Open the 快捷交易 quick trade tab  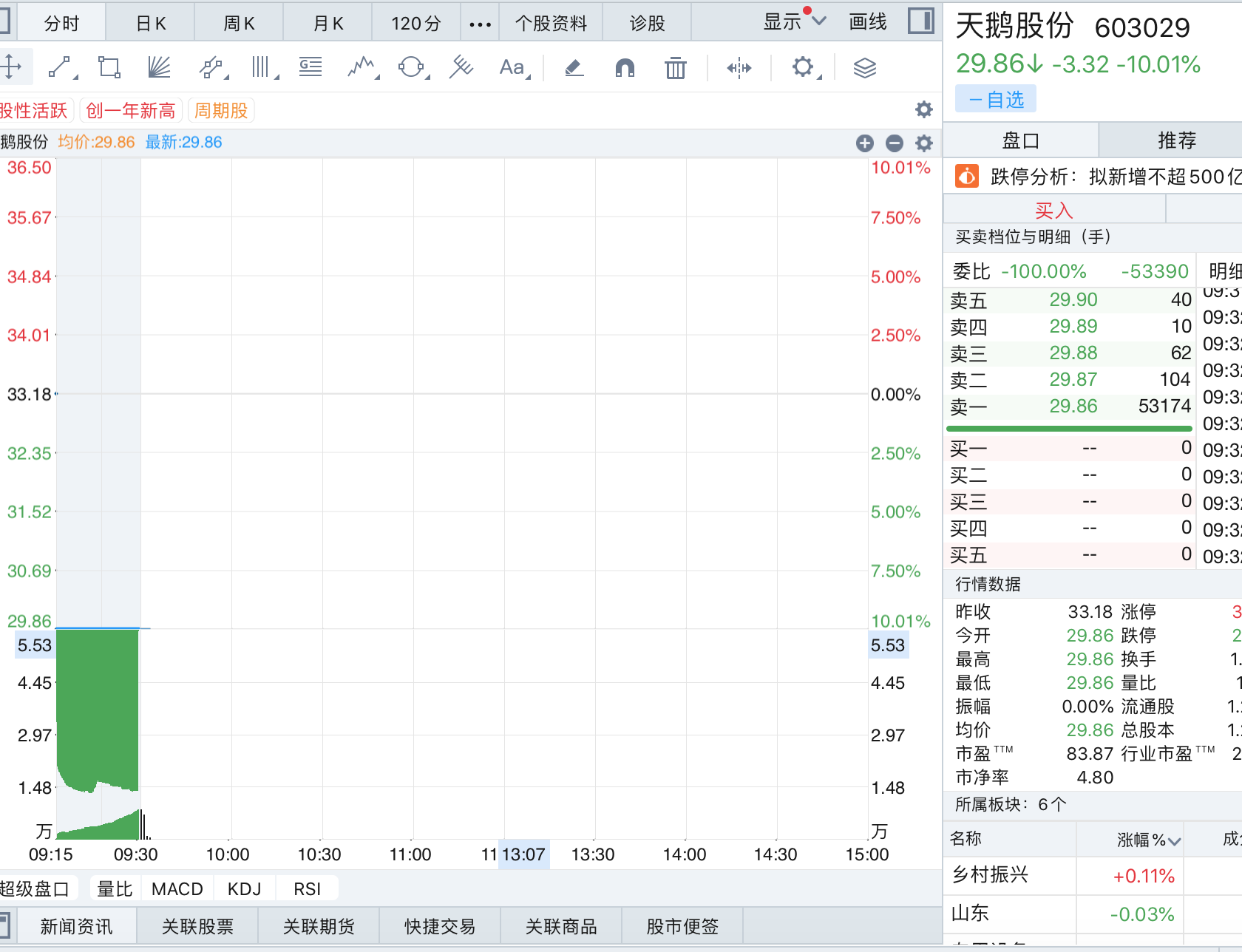tap(440, 926)
